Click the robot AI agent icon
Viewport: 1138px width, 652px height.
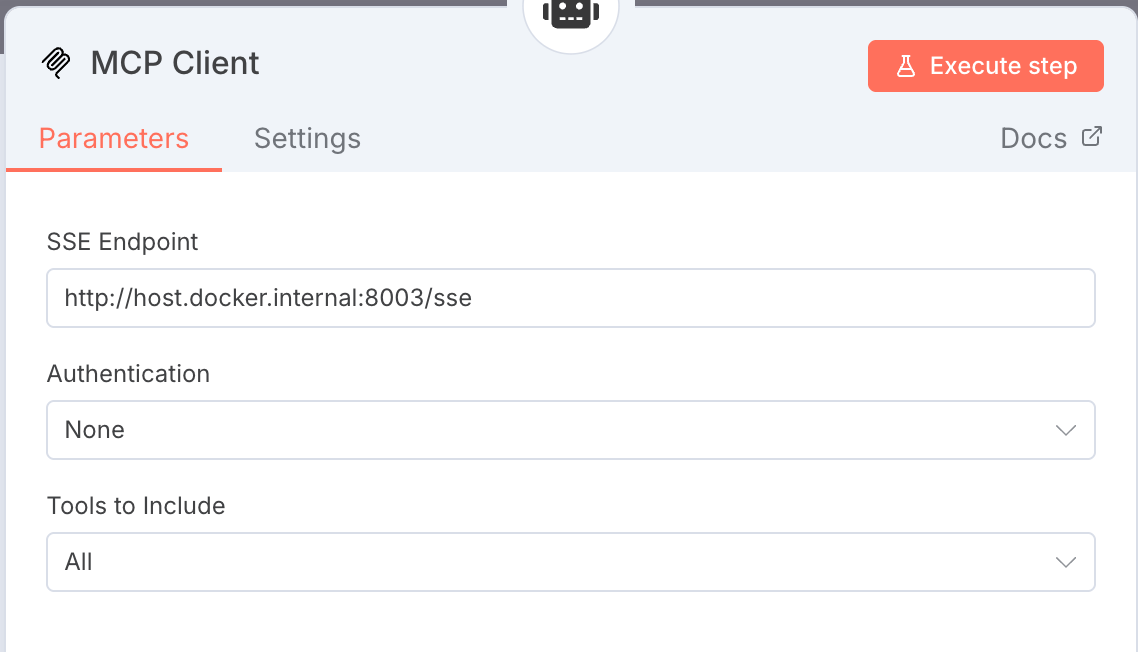coord(569,14)
